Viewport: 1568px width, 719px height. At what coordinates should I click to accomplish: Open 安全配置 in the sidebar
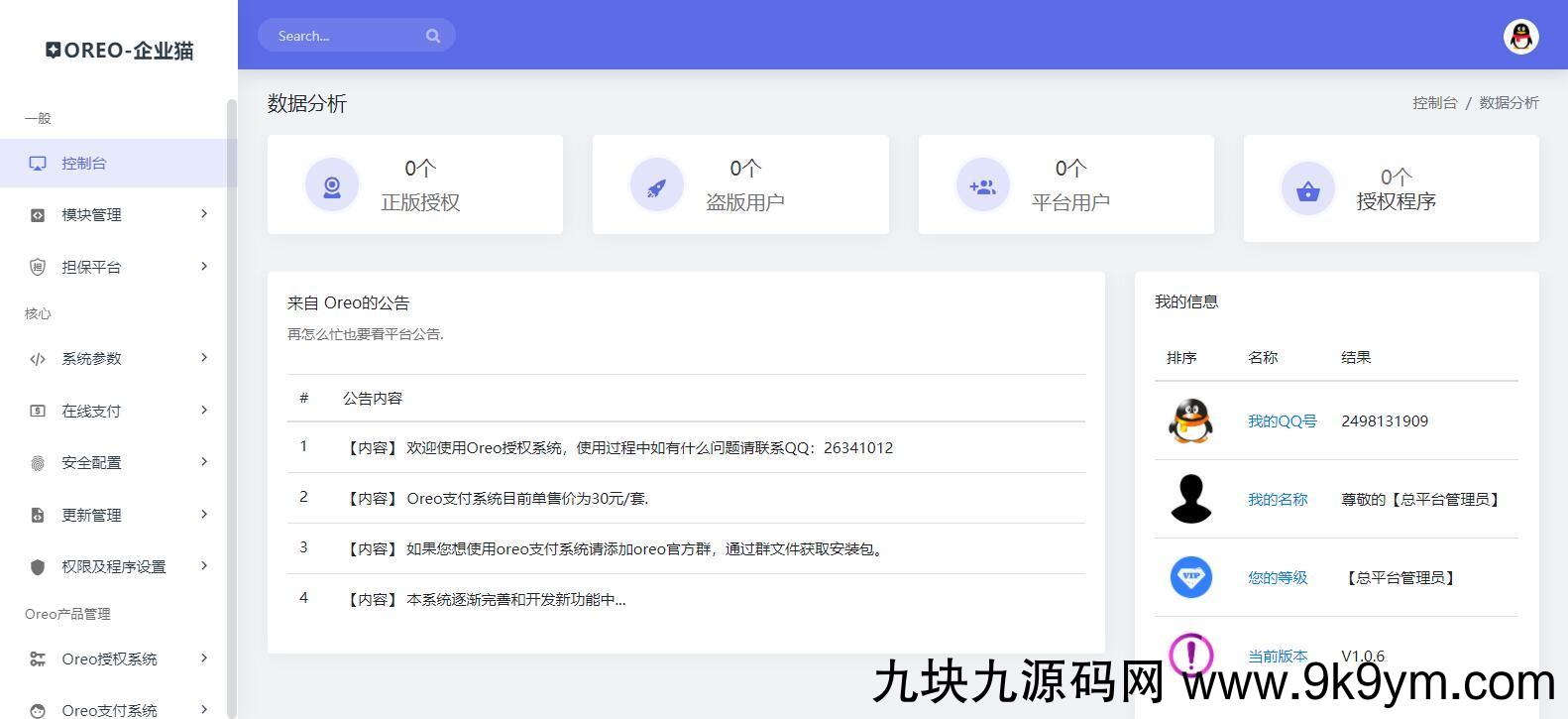click(91, 463)
